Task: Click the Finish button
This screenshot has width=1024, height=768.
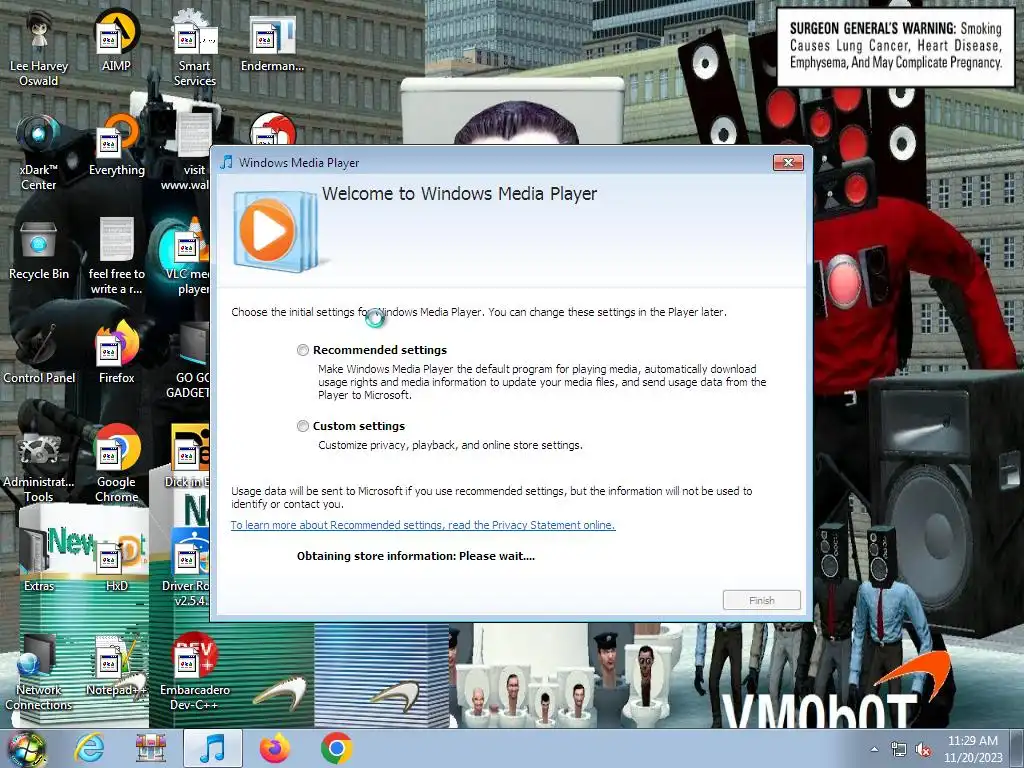Action: [761, 600]
